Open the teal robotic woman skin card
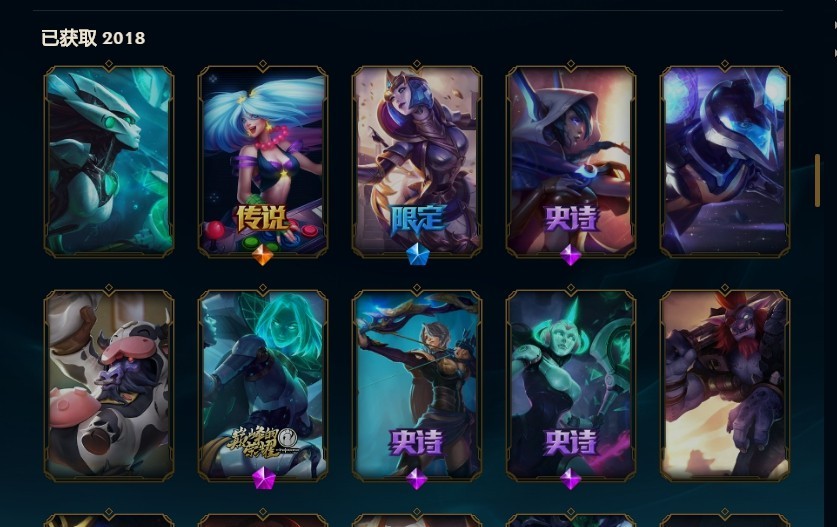Viewport: 837px width, 527px height. click(109, 161)
